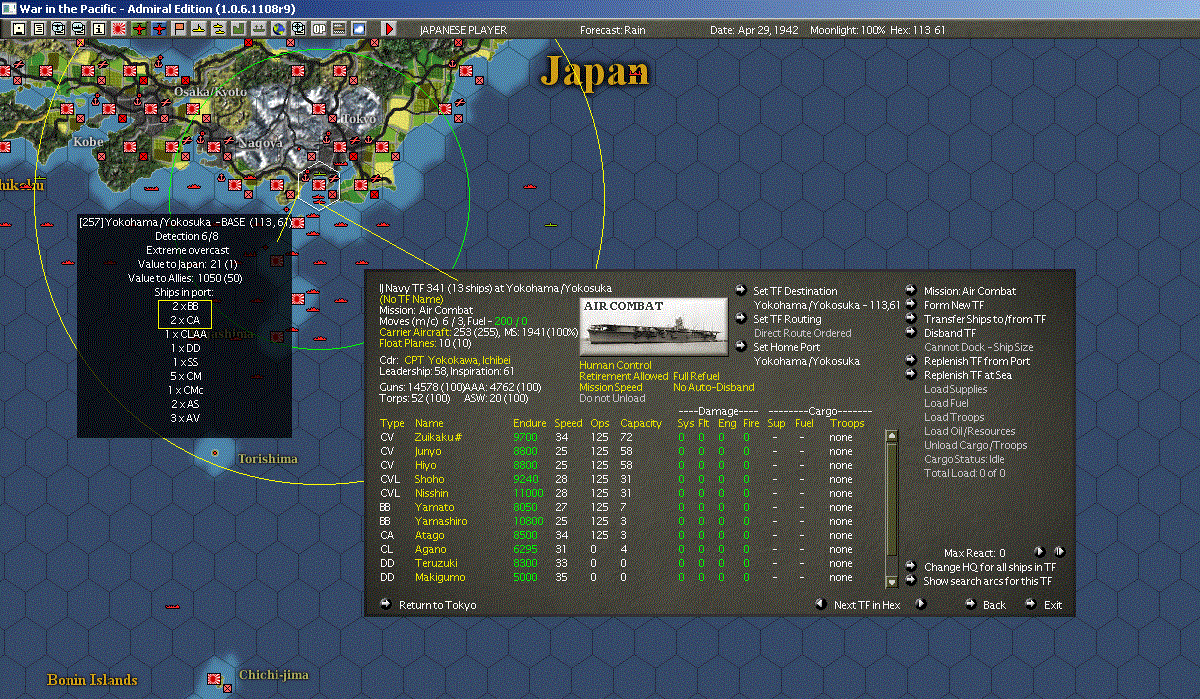Toggle the No Auto-Disband option
Image resolution: width=1200 pixels, height=699 pixels.
pos(713,387)
